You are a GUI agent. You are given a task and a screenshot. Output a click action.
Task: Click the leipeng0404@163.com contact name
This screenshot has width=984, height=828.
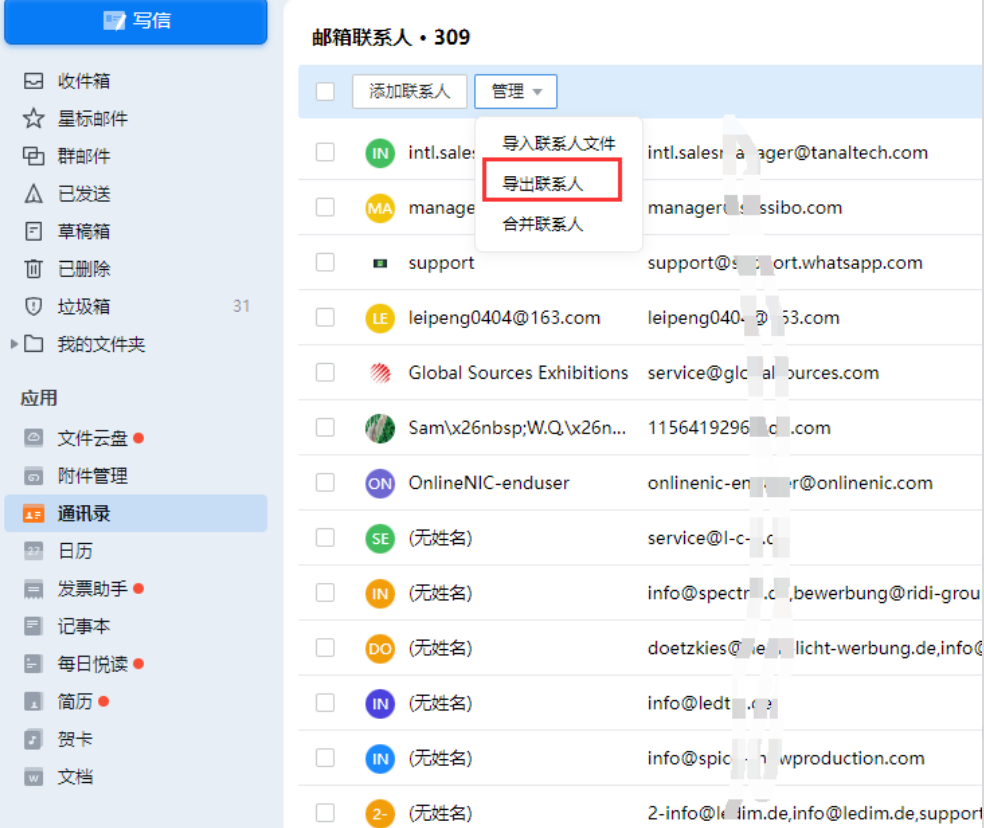pyautogui.click(x=505, y=318)
